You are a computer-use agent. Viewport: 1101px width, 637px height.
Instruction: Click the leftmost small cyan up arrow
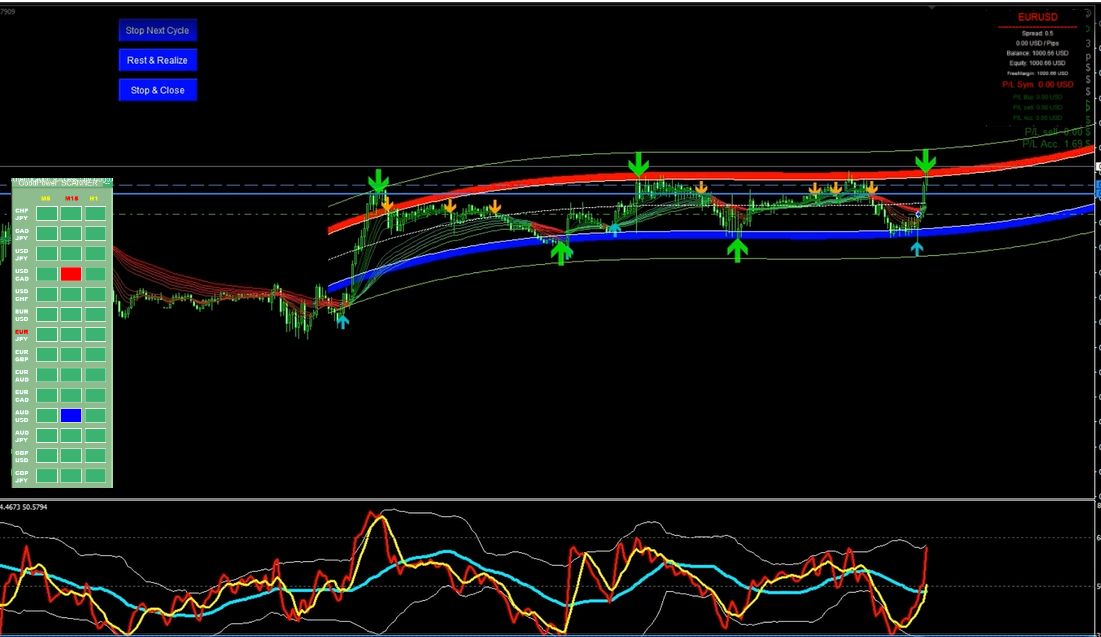[x=342, y=322]
